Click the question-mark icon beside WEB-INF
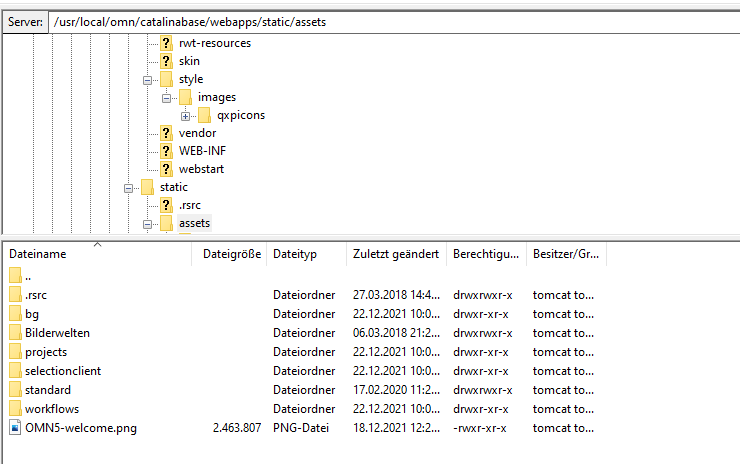 click(166, 151)
